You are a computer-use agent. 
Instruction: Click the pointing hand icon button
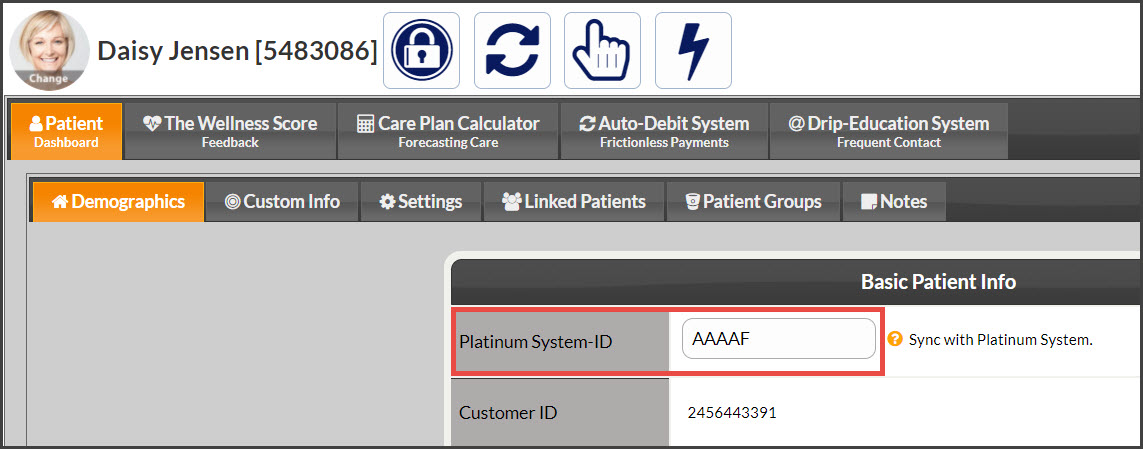pyautogui.click(x=602, y=50)
